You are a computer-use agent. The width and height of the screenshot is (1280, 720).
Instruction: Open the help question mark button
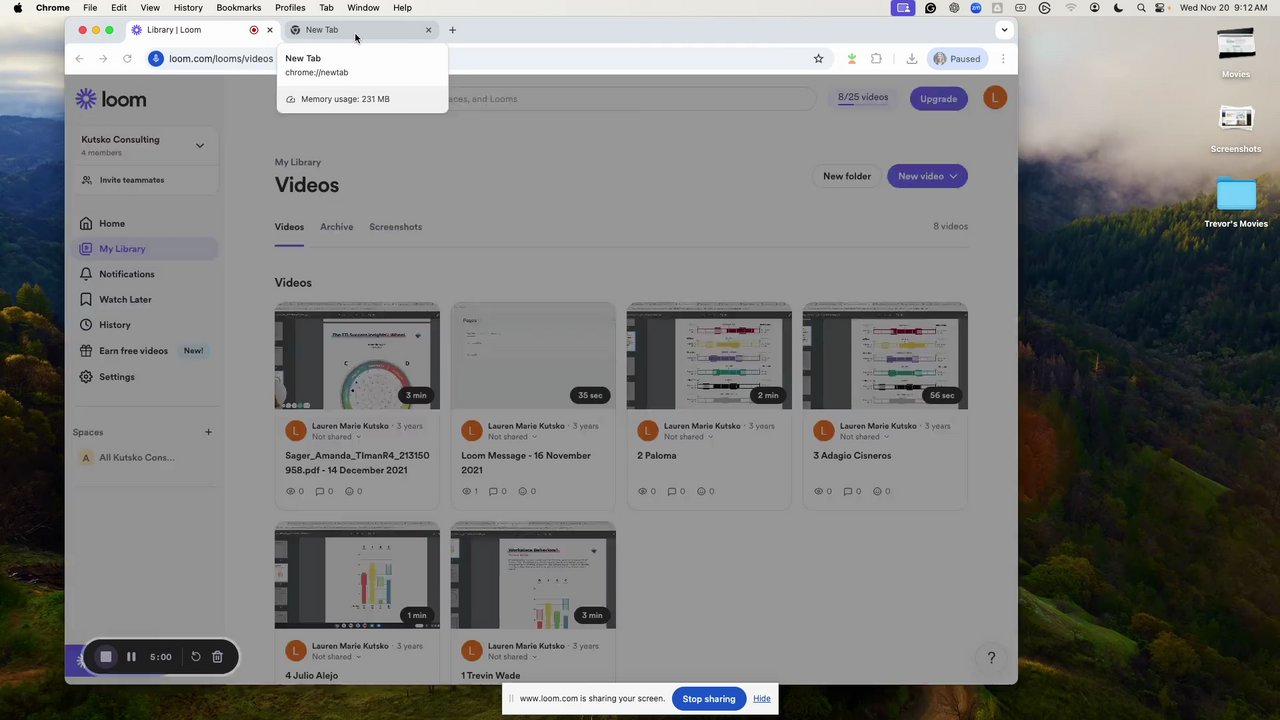(x=991, y=657)
